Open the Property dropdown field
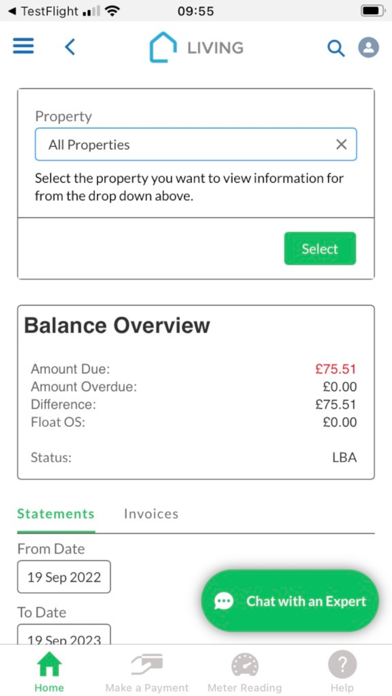This screenshot has height=696, width=392. pos(196,144)
